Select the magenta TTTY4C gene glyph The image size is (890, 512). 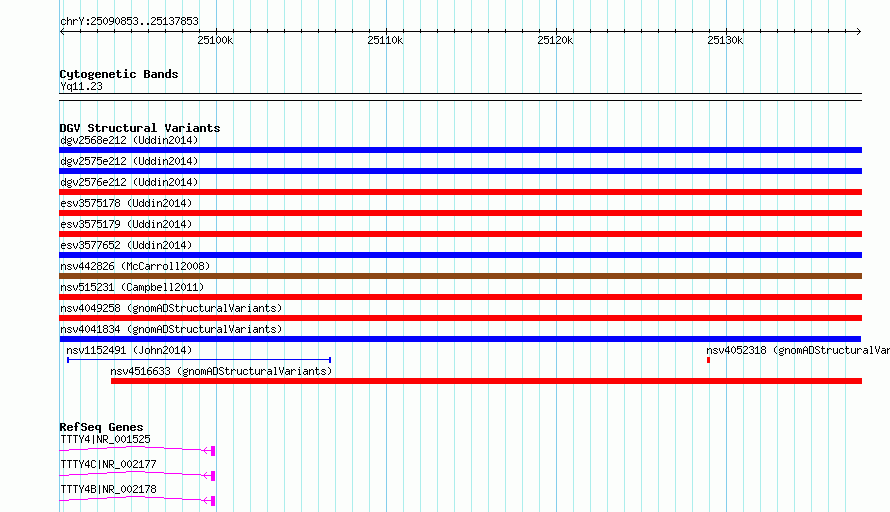point(137,476)
